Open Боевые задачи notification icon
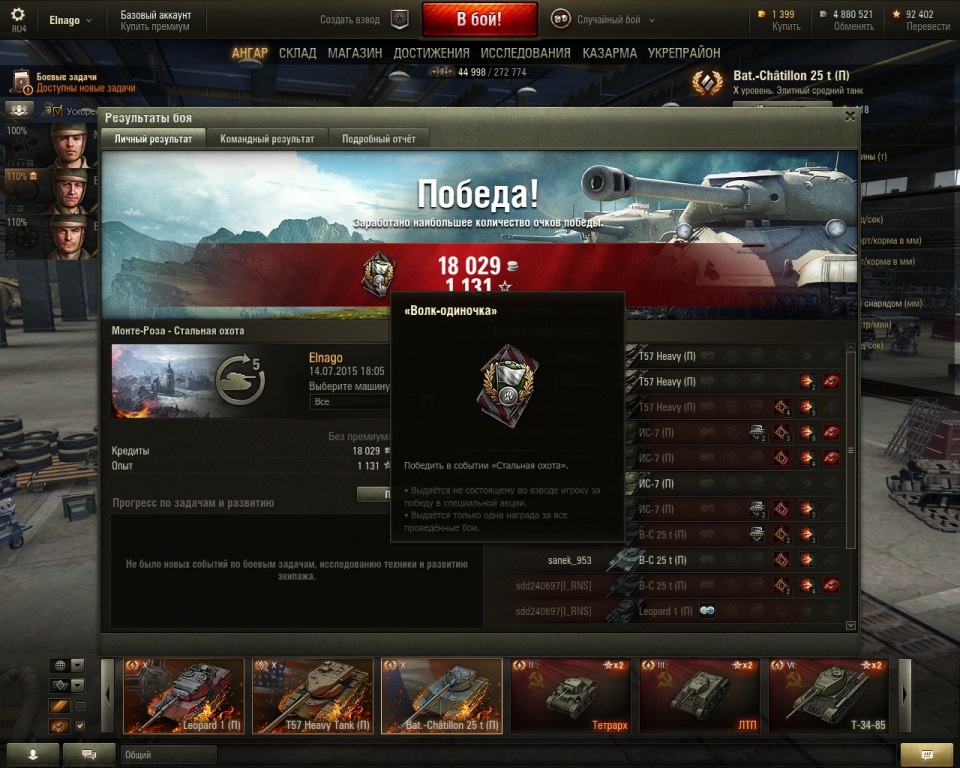 point(21,81)
